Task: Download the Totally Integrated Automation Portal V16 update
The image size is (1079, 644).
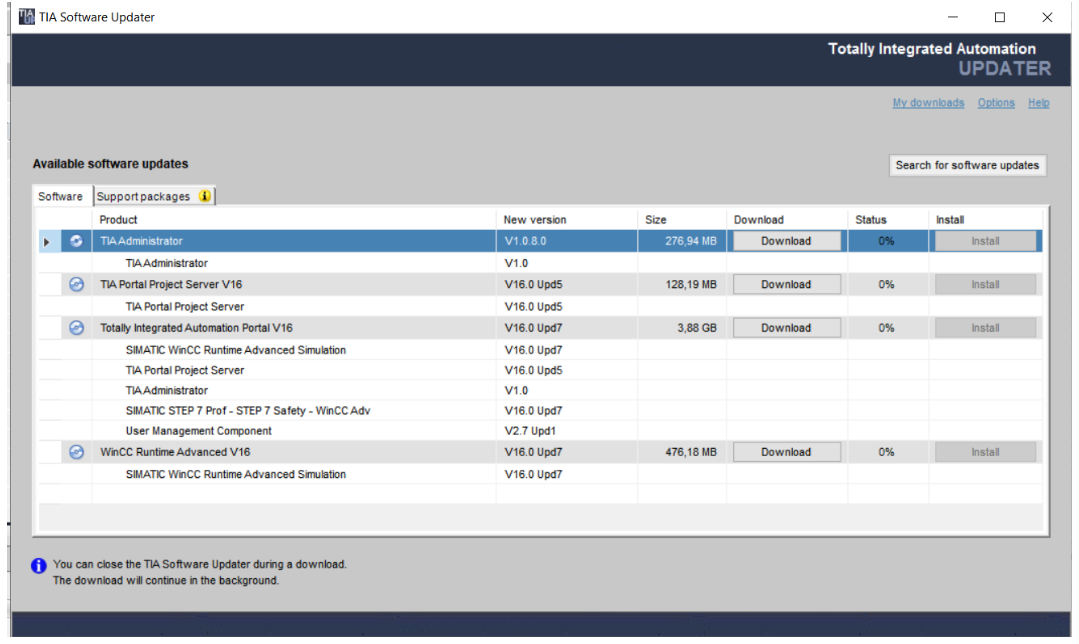Action: tap(787, 328)
